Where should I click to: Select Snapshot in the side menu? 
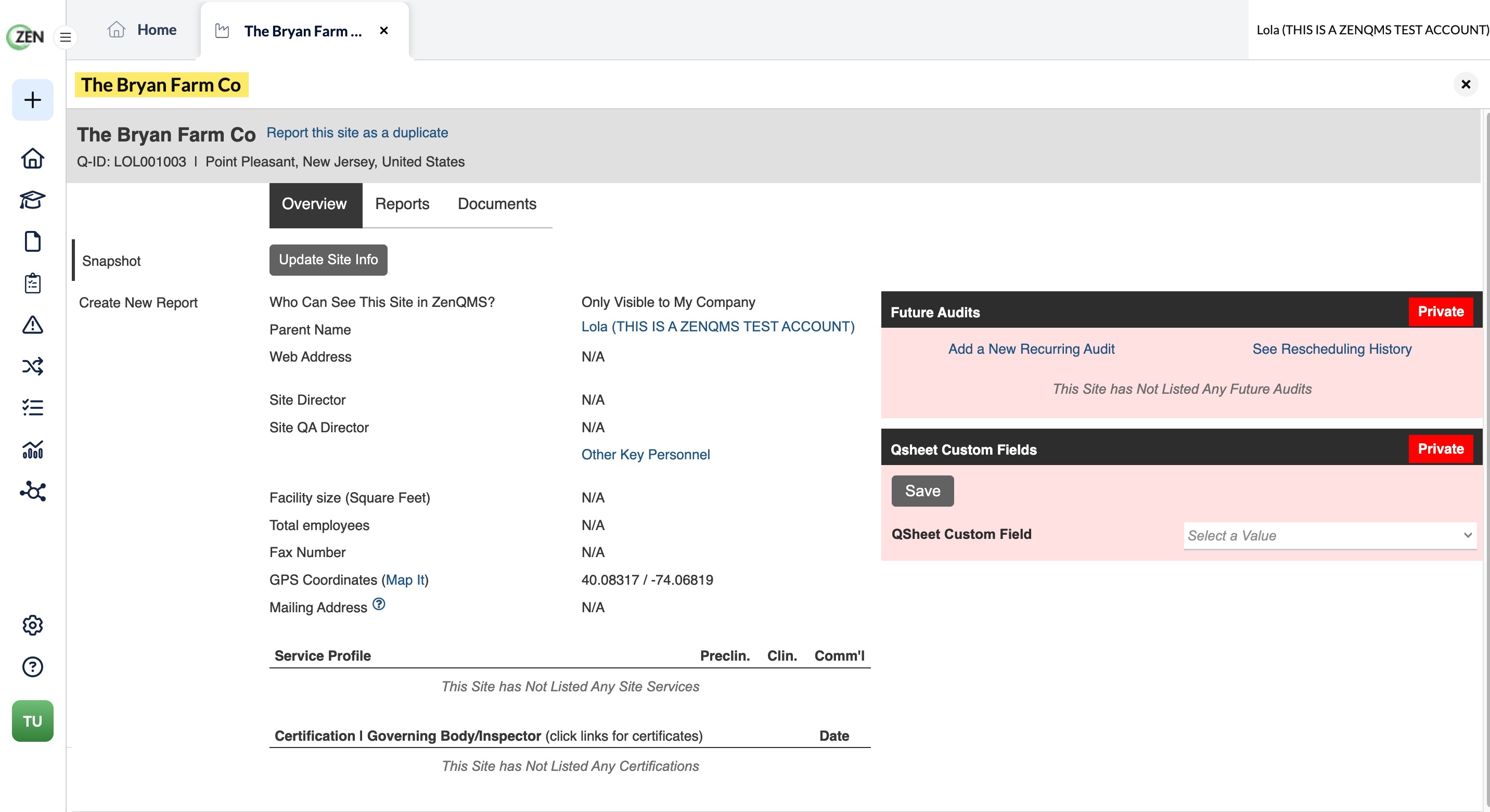pyautogui.click(x=112, y=261)
